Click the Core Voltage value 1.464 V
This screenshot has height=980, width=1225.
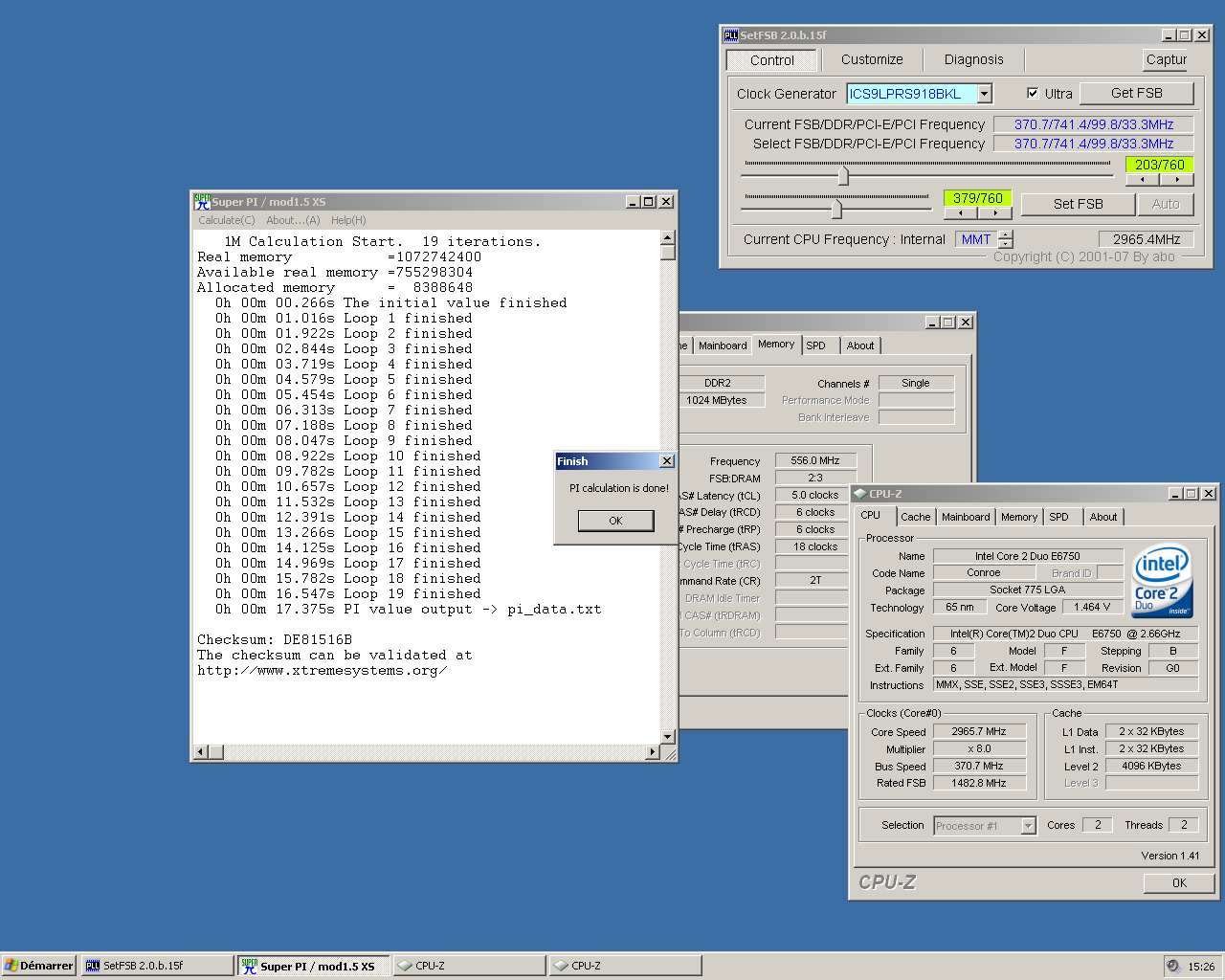pos(1092,607)
